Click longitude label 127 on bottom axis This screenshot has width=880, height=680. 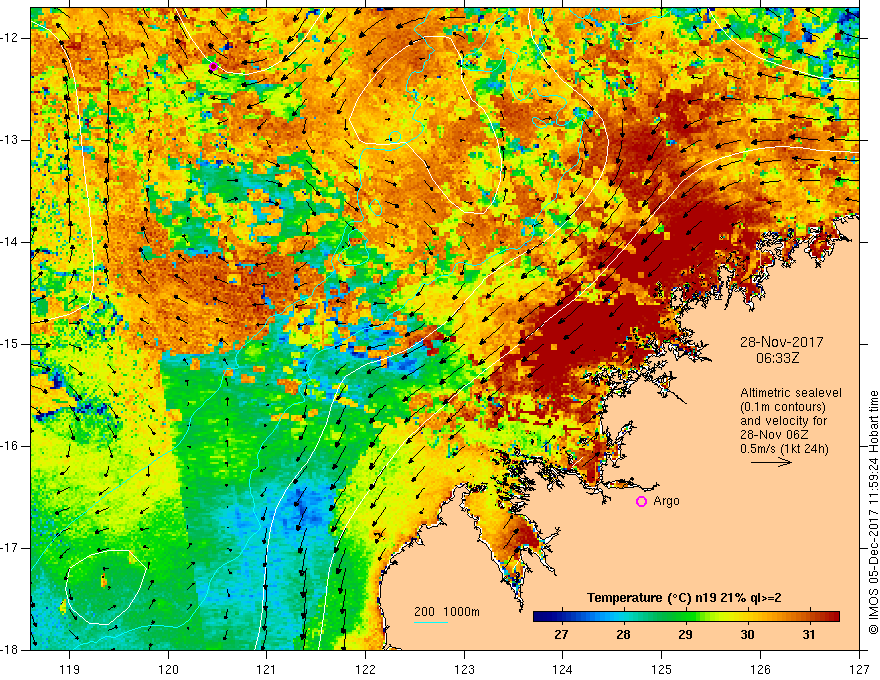859,669
